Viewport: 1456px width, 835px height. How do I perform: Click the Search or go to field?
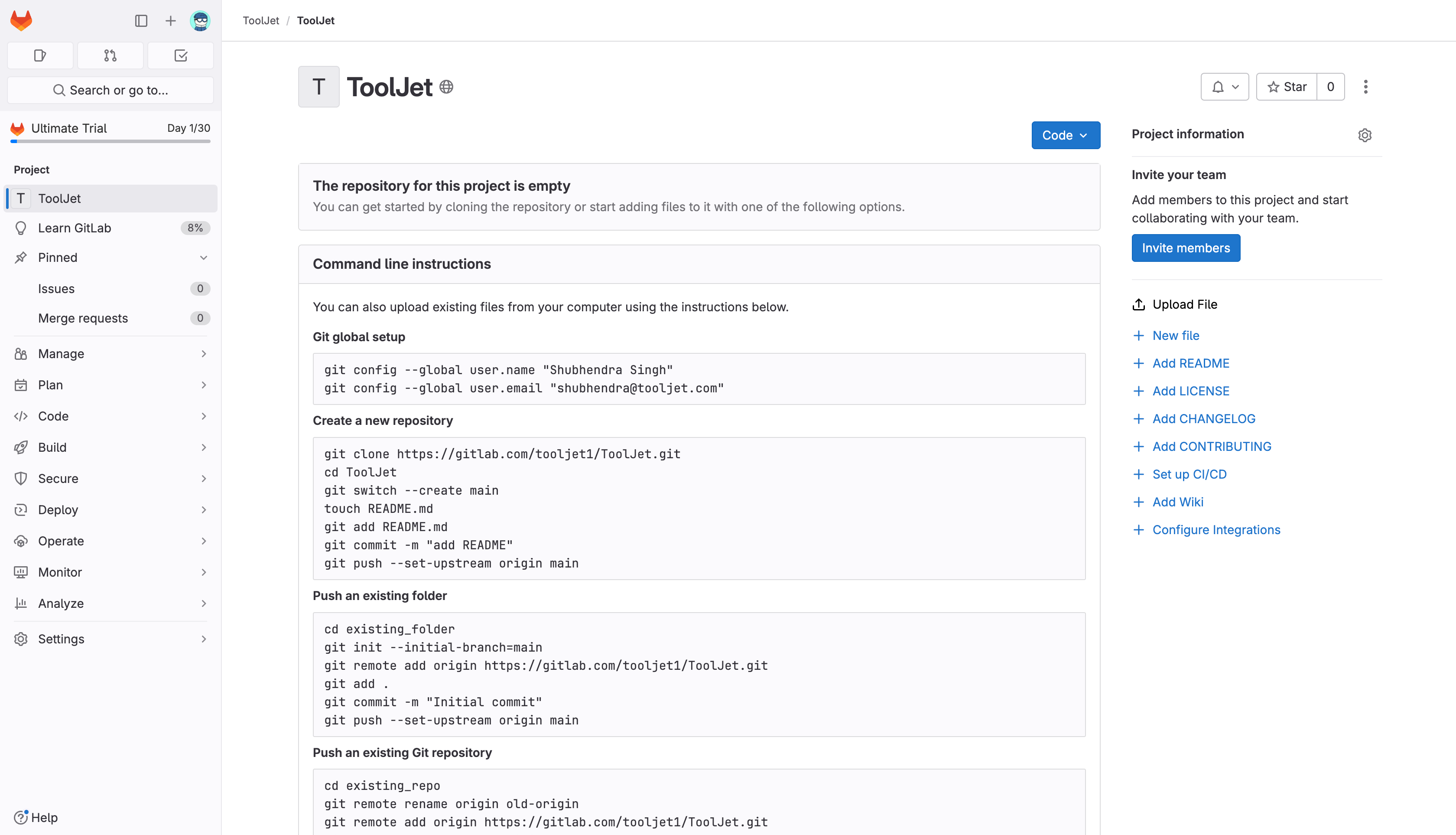[110, 90]
